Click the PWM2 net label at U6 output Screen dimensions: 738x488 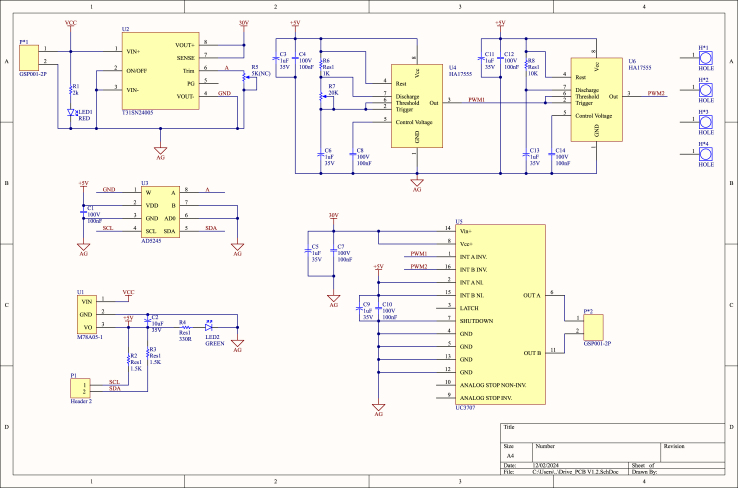pos(656,93)
